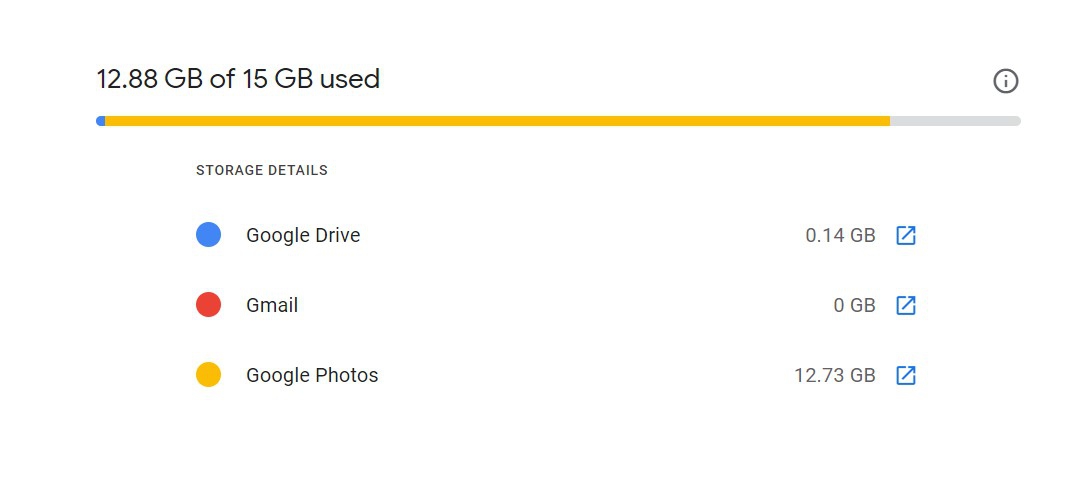
Task: Click the blue Google Drive legend dot
Action: pyautogui.click(x=208, y=235)
